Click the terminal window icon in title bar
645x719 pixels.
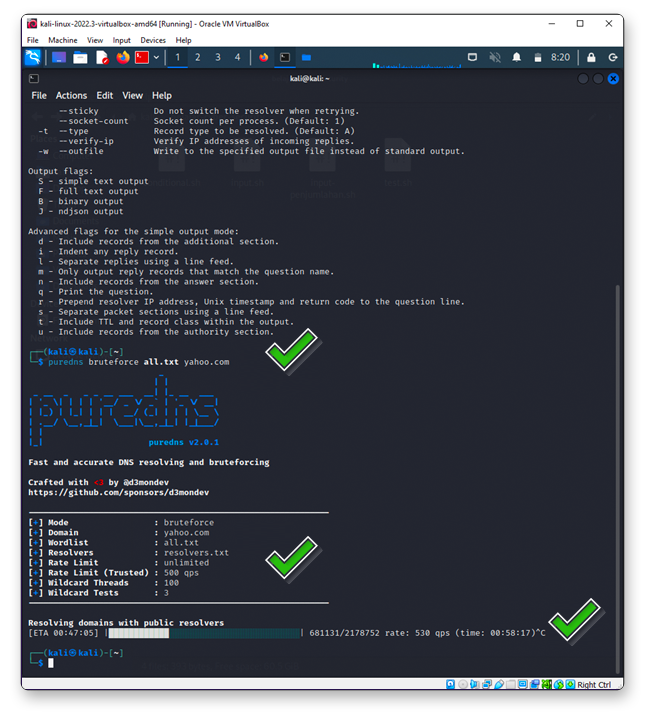coord(34,78)
